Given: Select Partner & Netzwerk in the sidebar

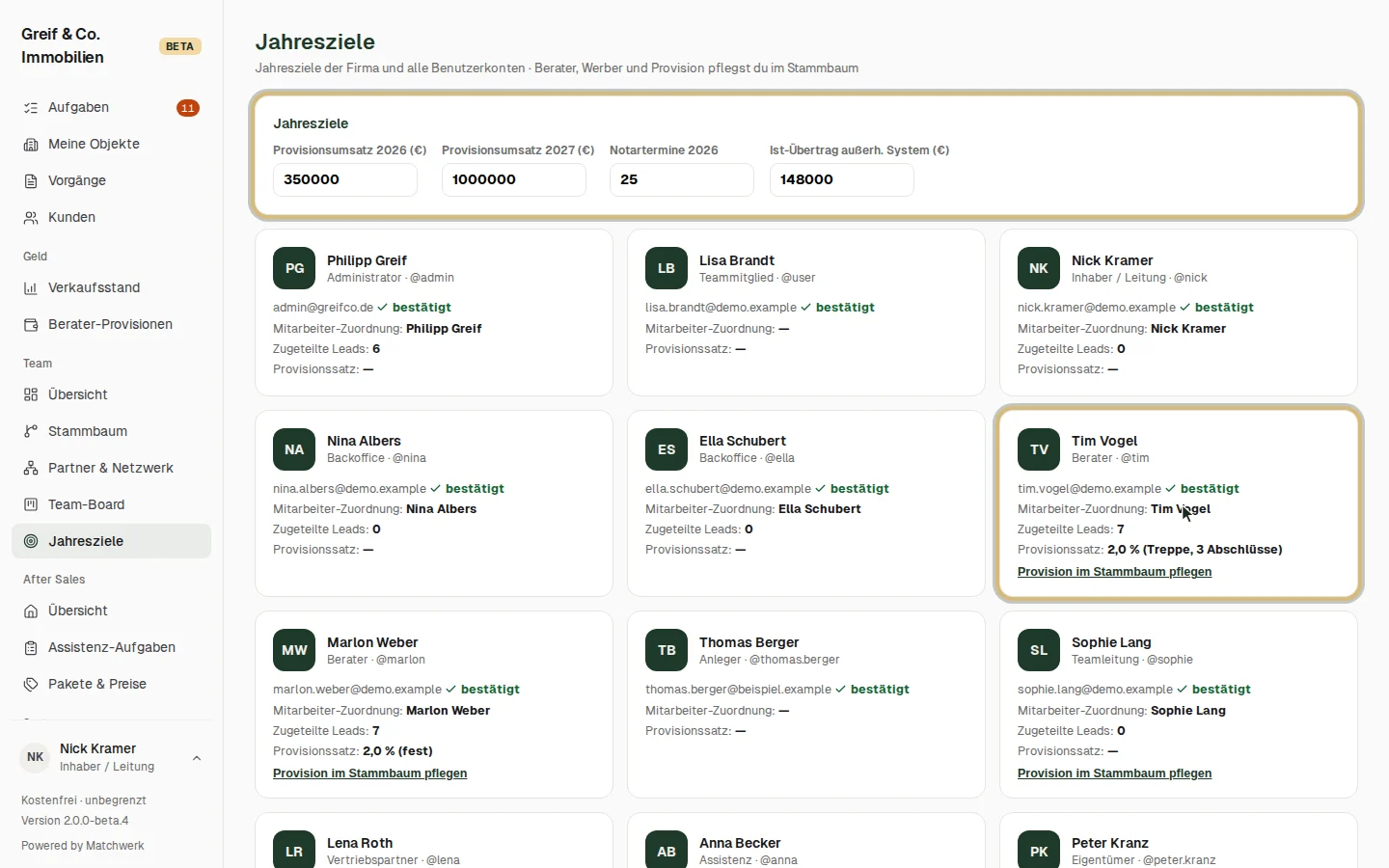Looking at the screenshot, I should (x=111, y=469).
